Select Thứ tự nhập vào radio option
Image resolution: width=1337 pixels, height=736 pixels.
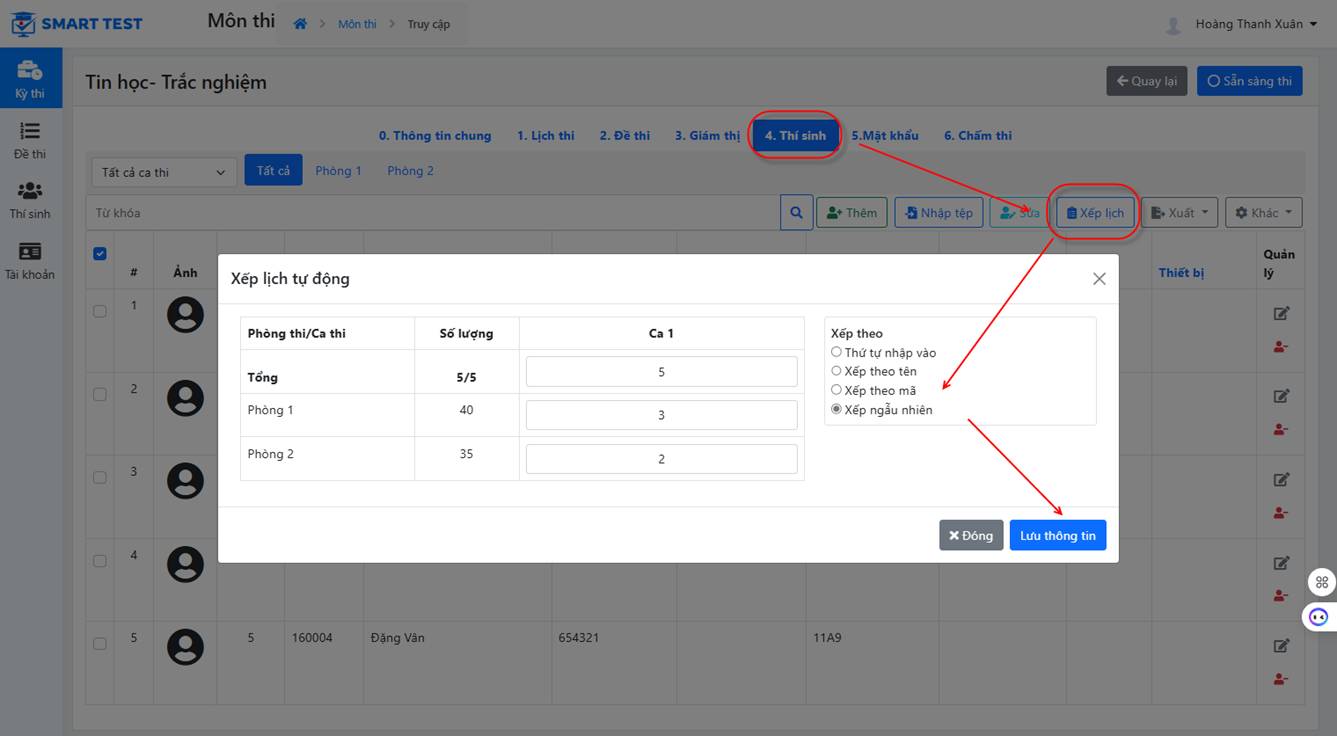[x=836, y=352]
